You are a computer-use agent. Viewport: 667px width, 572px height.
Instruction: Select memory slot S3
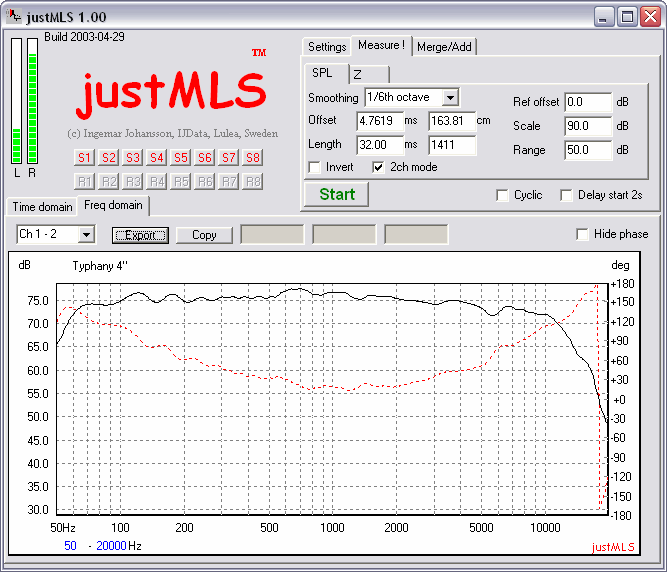pyautogui.click(x=132, y=158)
